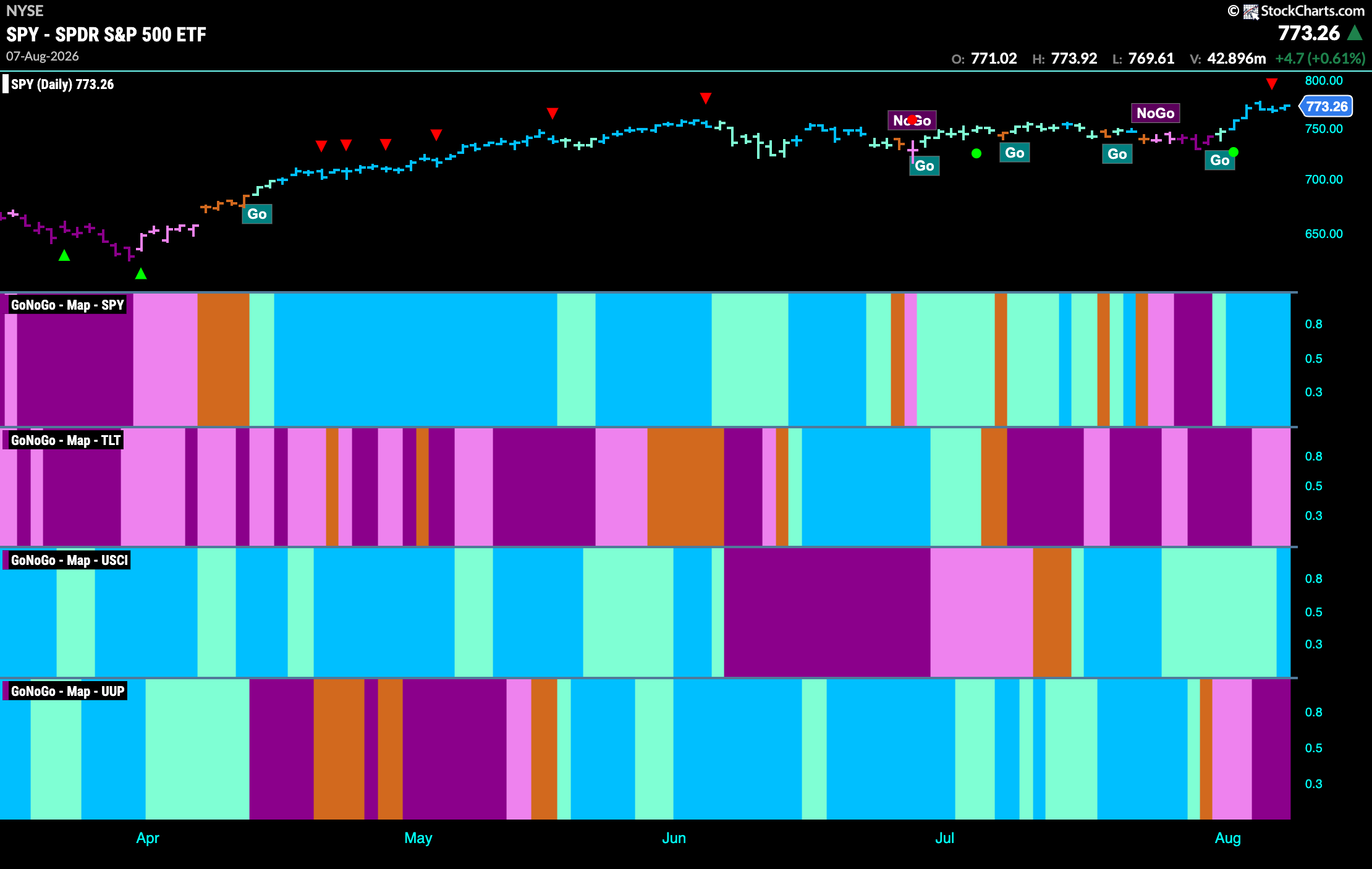Click the Go badge near early August
The width and height of the screenshot is (1372, 869).
point(1219,160)
